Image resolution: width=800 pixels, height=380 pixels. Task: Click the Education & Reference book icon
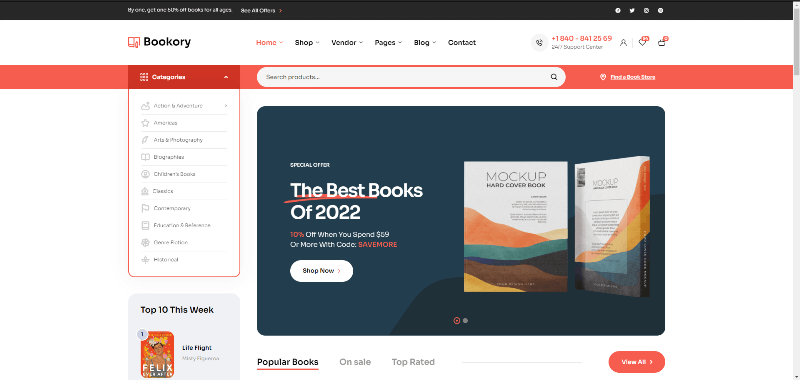point(145,225)
